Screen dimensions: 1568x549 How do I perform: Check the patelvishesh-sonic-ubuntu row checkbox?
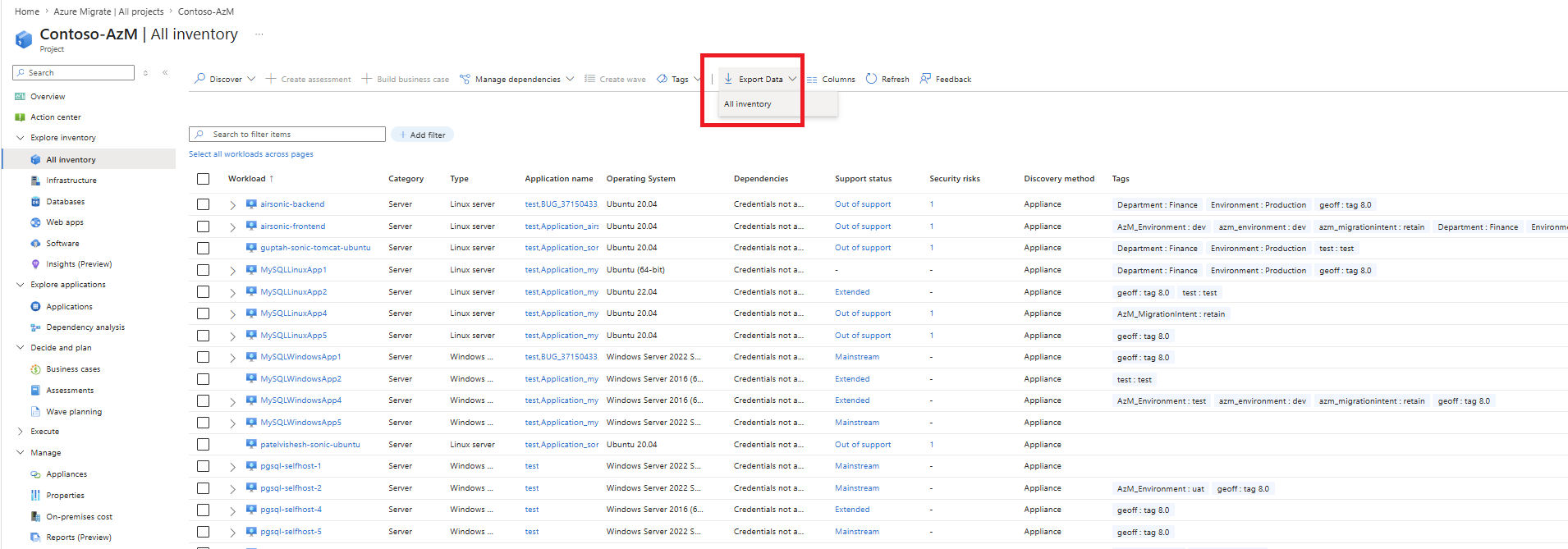click(x=204, y=445)
